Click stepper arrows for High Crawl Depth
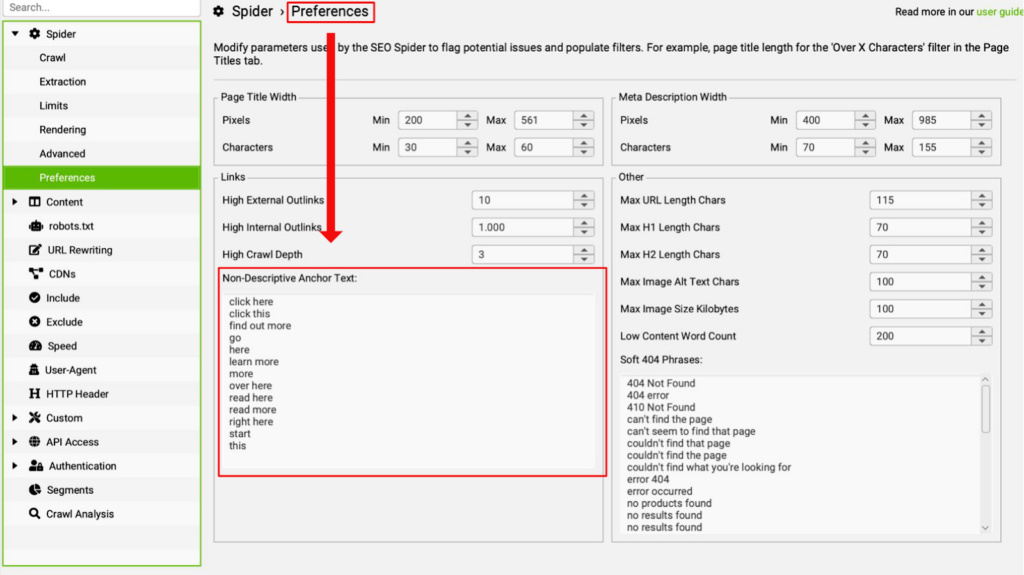Screen dimensions: 1024x575 (x=584, y=255)
